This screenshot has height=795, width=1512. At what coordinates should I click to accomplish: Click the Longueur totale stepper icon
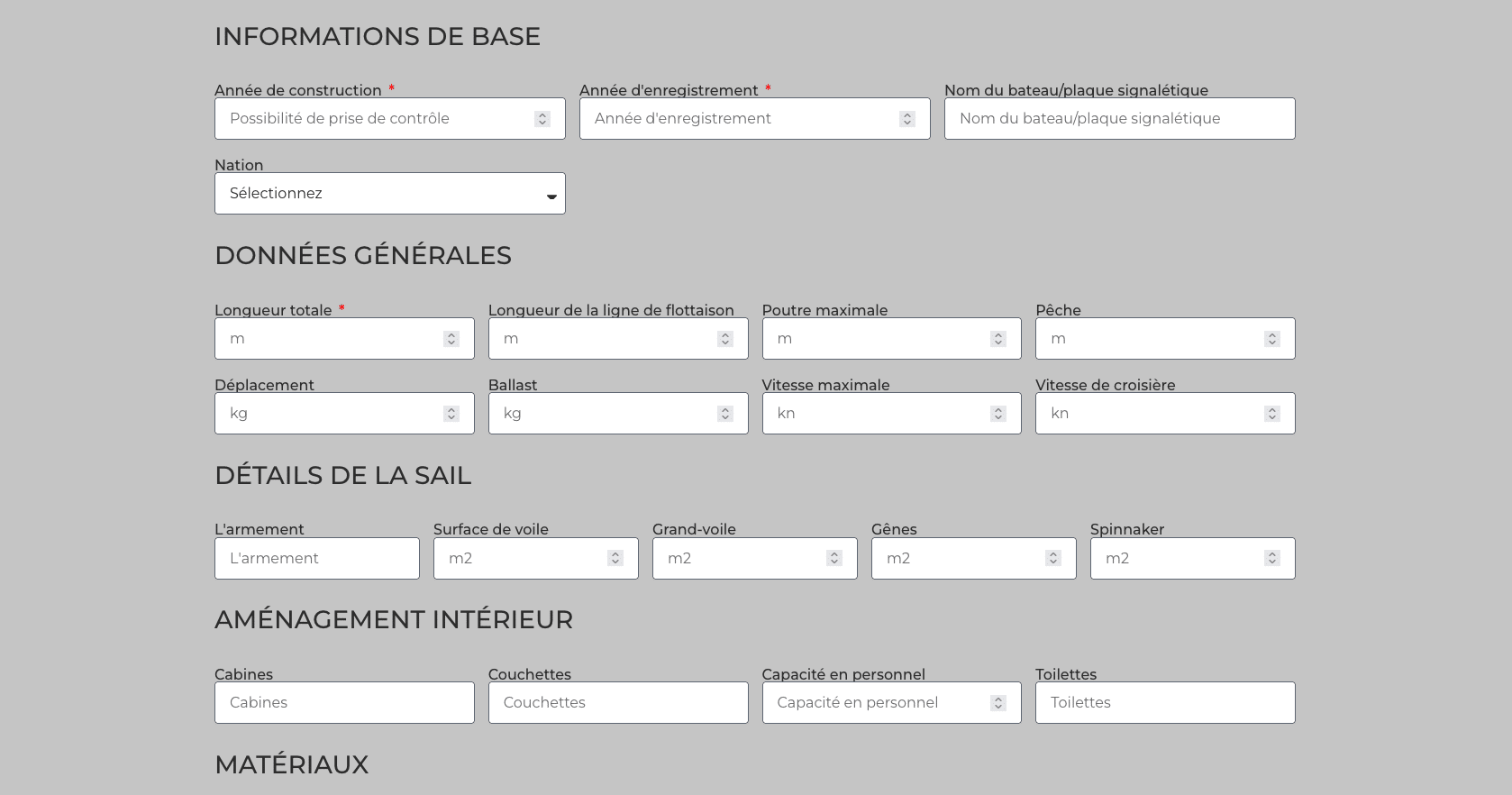[x=451, y=339]
